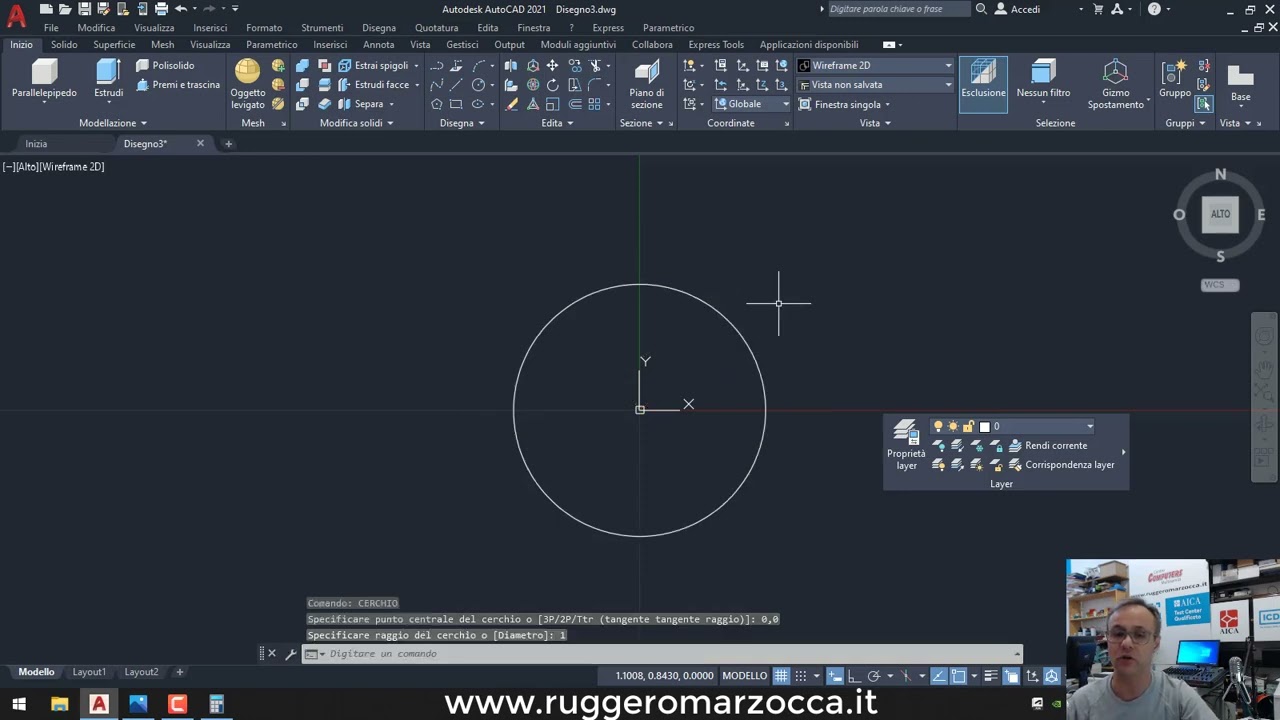Select the Parallelepipedo box tool
Image resolution: width=1280 pixels, height=720 pixels.
pos(44,79)
